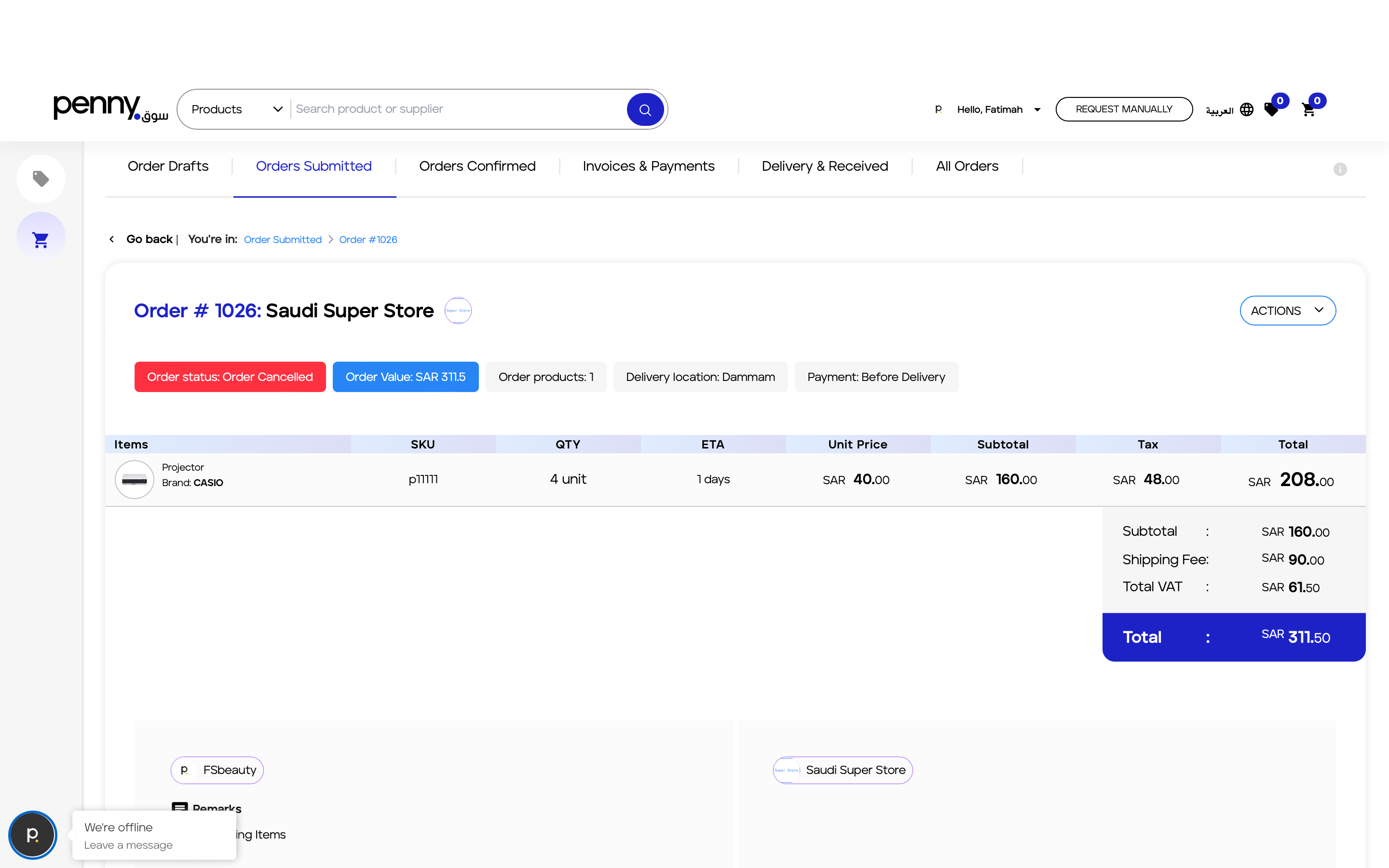This screenshot has height=868, width=1389.
Task: Click Tax value SAR 48.00
Action: pos(1145,479)
